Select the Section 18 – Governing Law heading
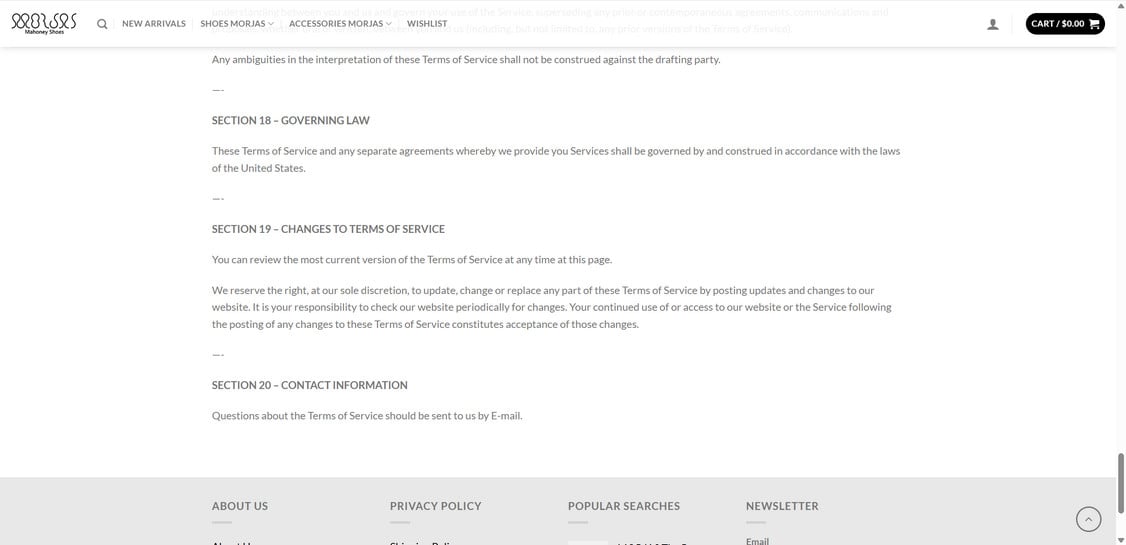The height and width of the screenshot is (545, 1126). (x=291, y=121)
